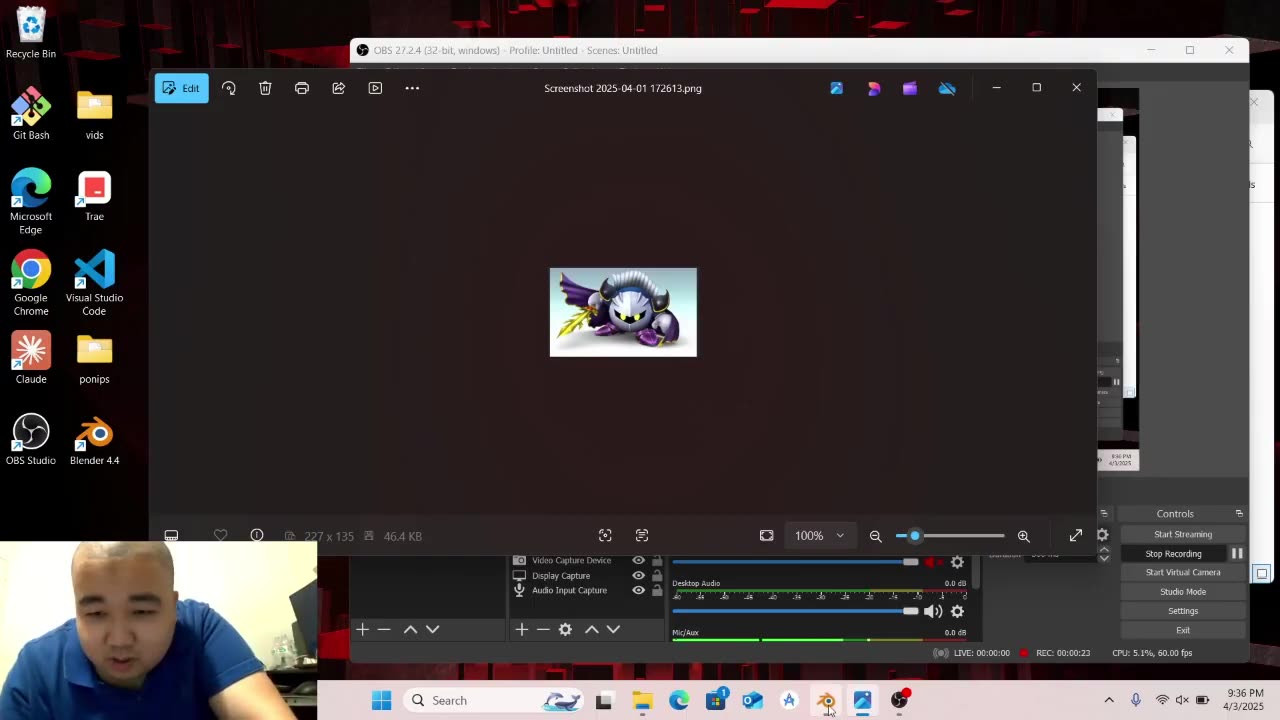
Task: Click the purple app icon in Photos title bar
Action: (910, 88)
